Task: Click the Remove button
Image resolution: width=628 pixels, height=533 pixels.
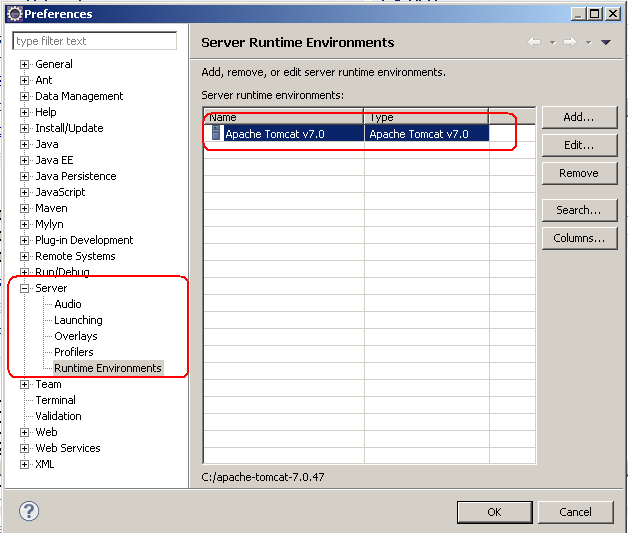Action: coord(579,173)
